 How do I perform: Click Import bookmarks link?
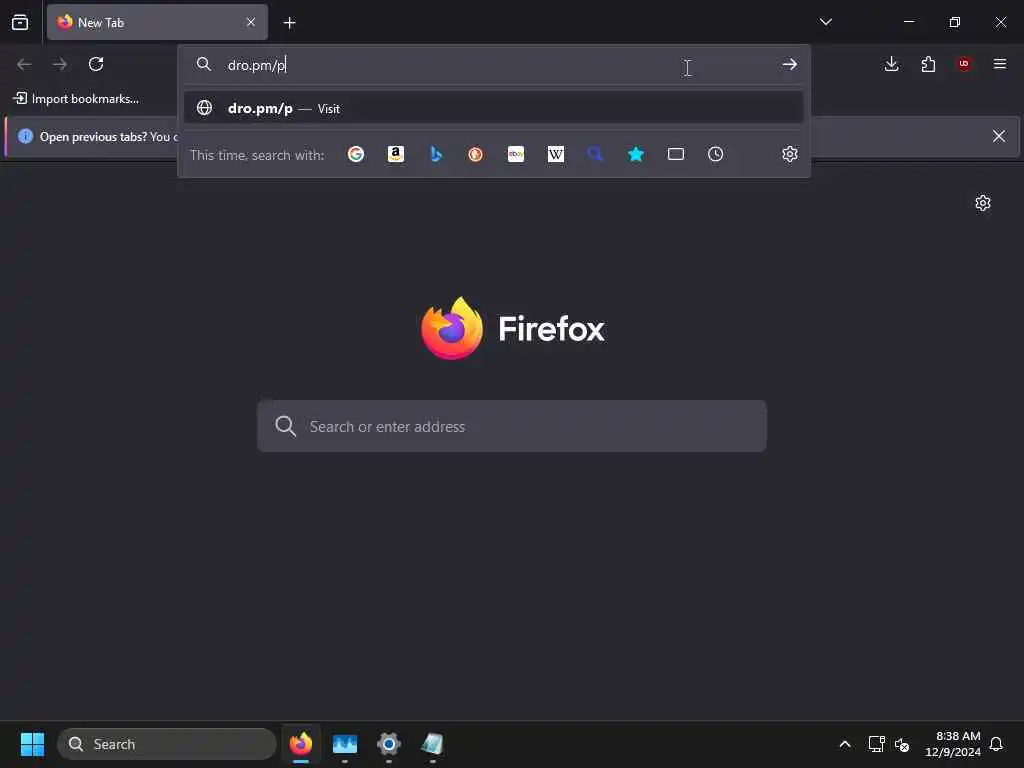[76, 99]
